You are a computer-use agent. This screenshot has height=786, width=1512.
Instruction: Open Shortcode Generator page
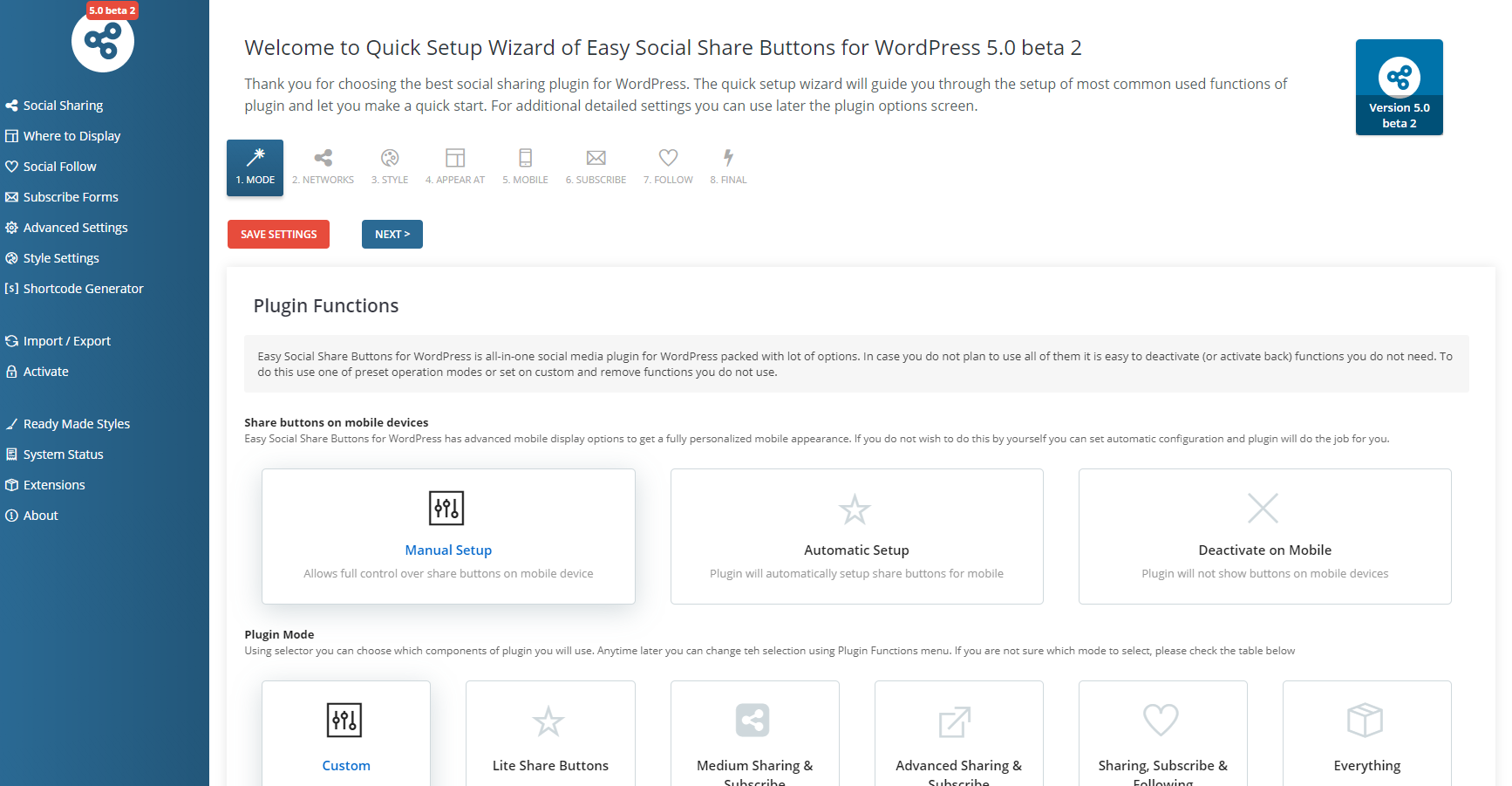pos(83,289)
